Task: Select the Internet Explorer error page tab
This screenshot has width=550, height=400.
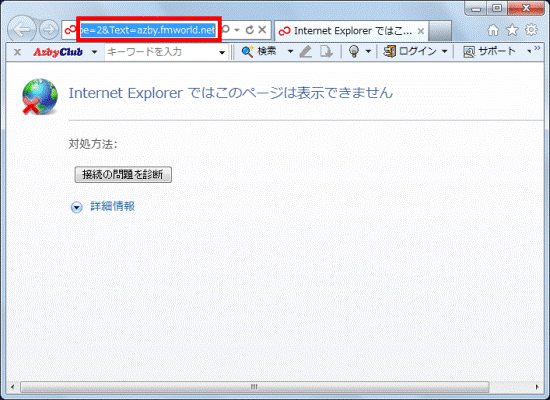Action: 351,31
